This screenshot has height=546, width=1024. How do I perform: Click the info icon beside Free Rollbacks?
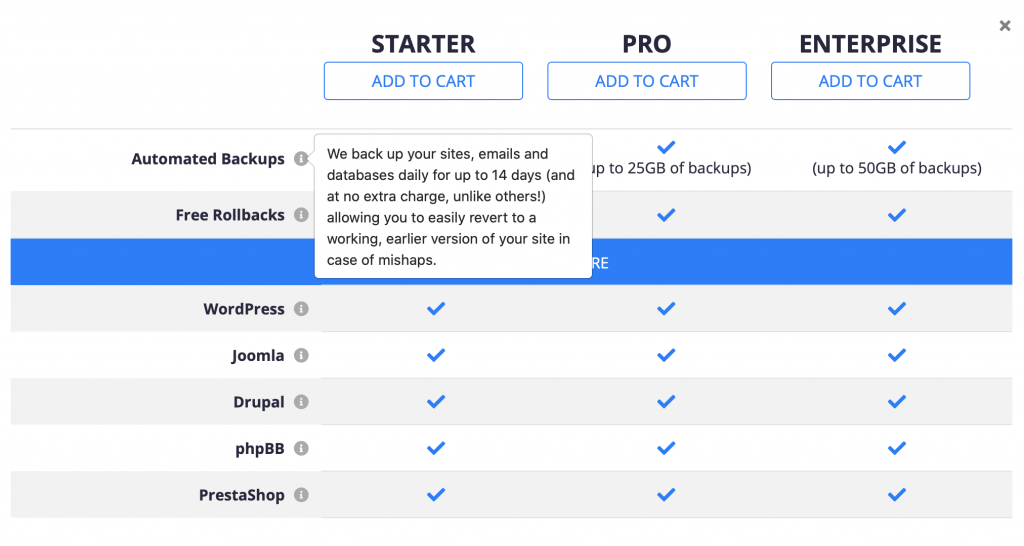pos(301,215)
